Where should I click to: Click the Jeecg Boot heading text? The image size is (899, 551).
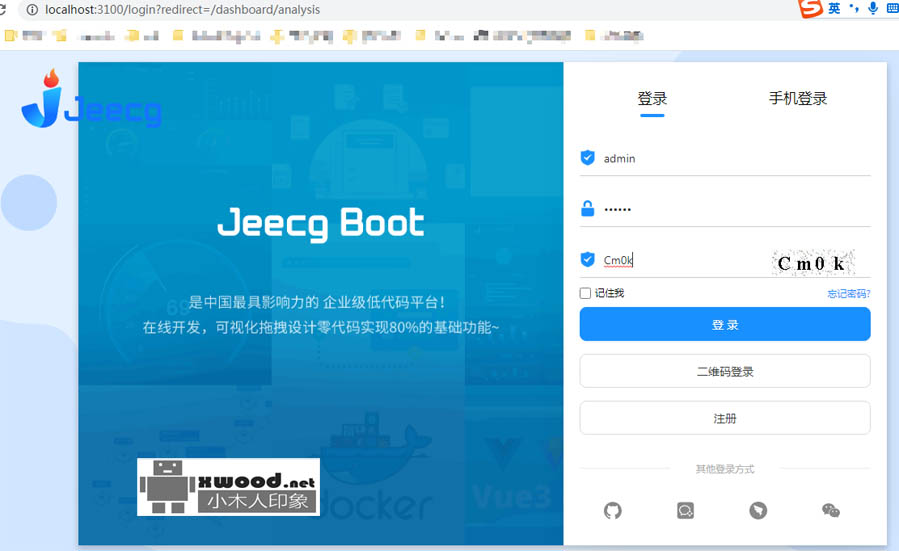321,224
